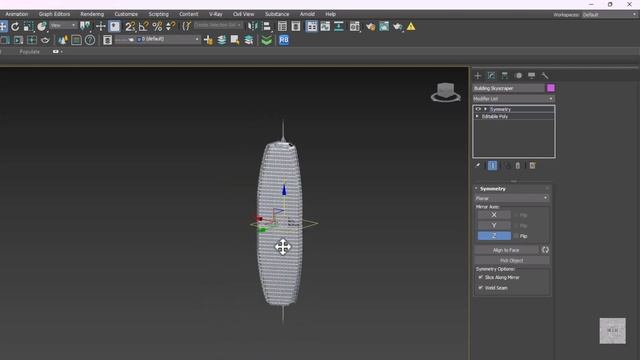Open Render Setup teapot icon
This screenshot has width=640, height=360.
(371, 27)
